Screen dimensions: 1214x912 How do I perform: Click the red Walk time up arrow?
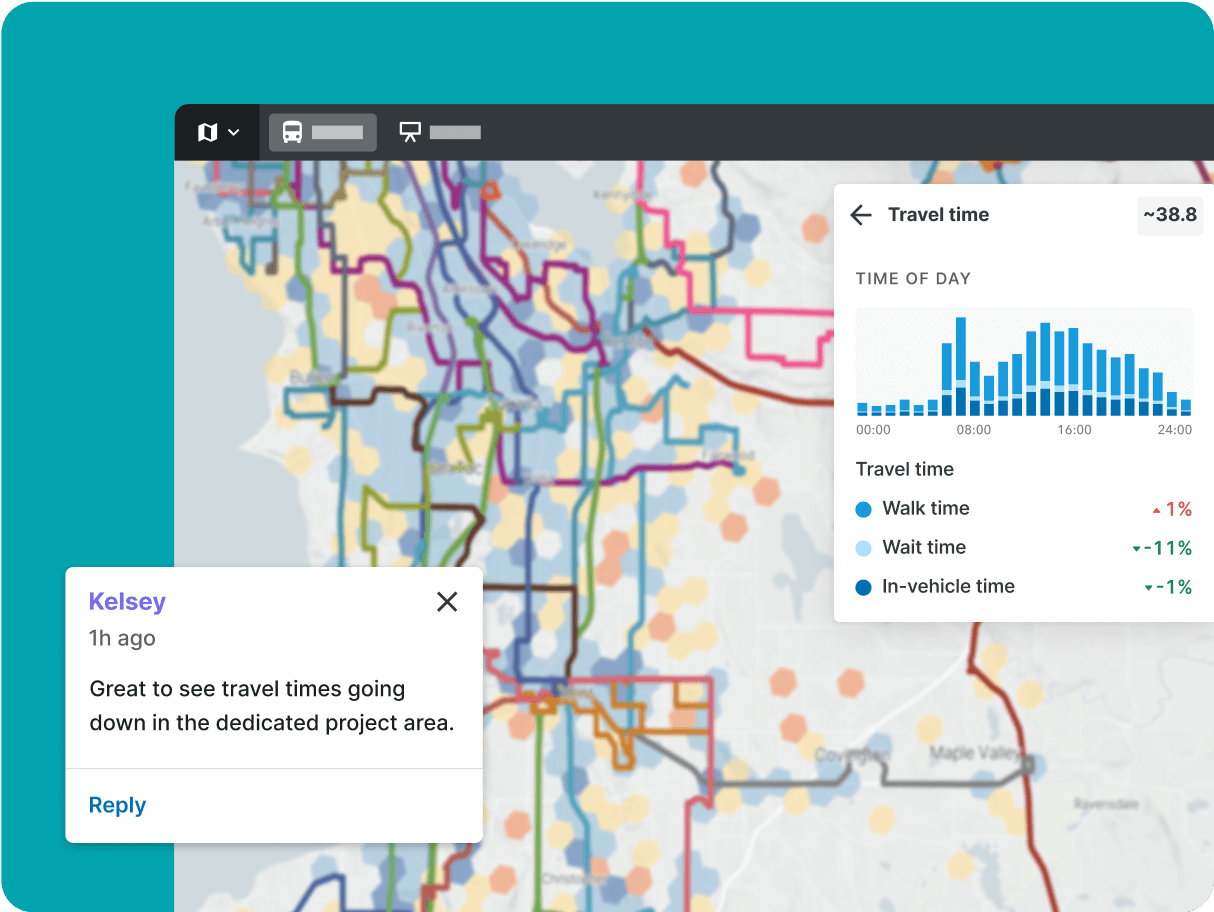coord(1157,510)
